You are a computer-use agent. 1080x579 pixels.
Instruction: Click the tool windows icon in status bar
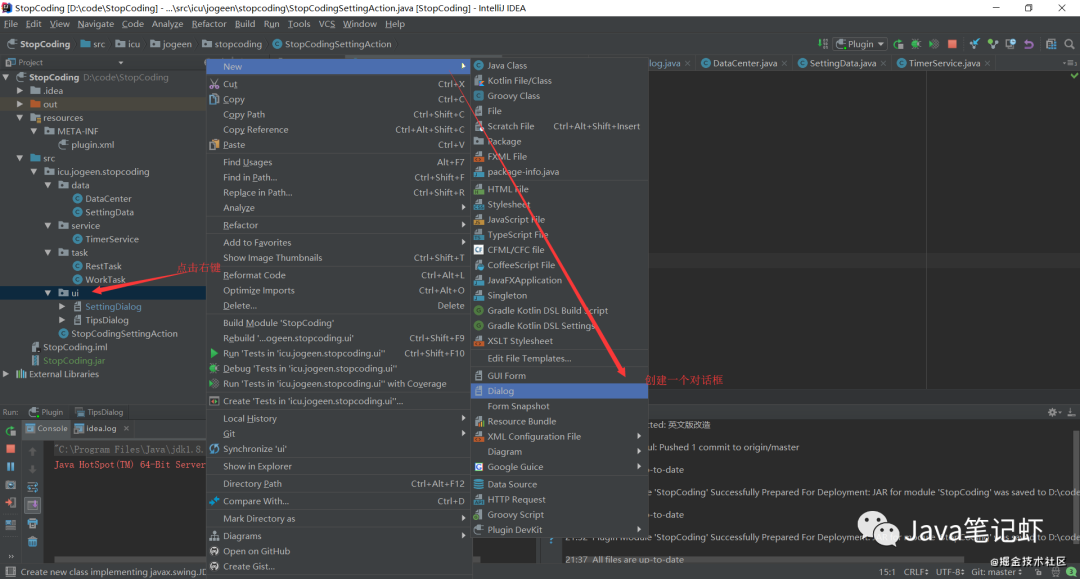(10, 572)
